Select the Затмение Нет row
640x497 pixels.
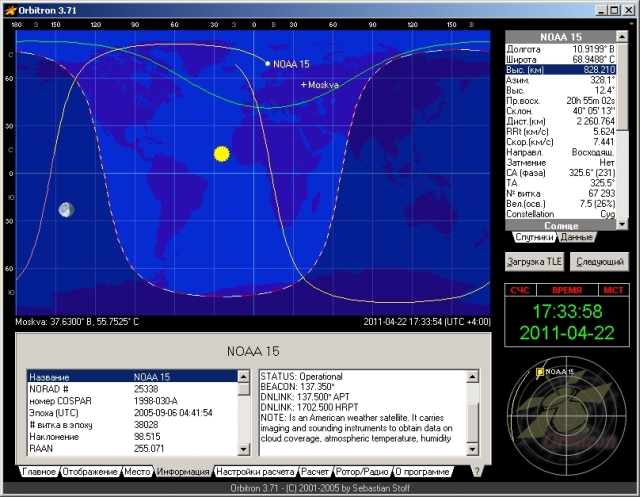561,162
